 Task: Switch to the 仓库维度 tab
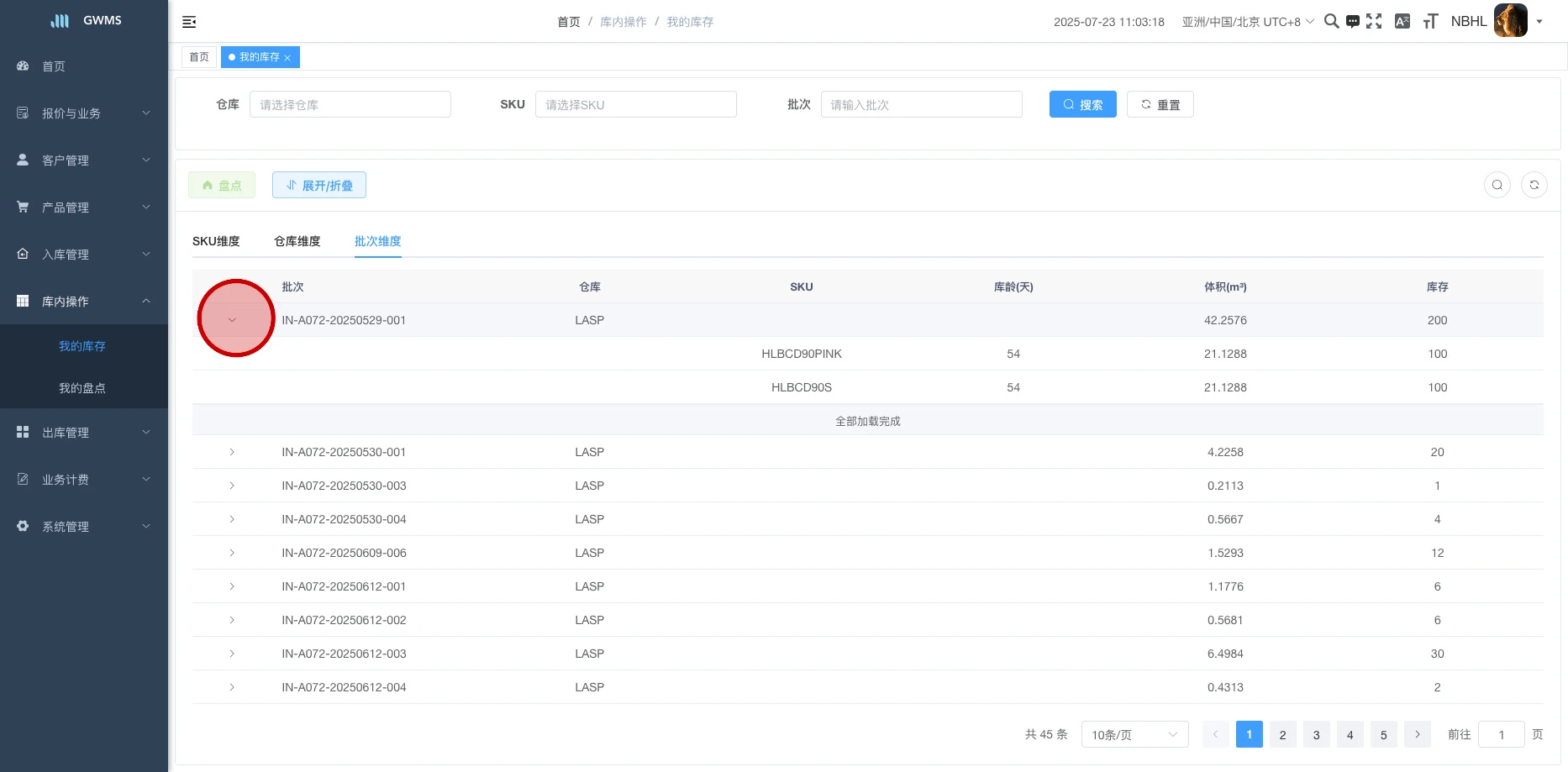pyautogui.click(x=297, y=241)
